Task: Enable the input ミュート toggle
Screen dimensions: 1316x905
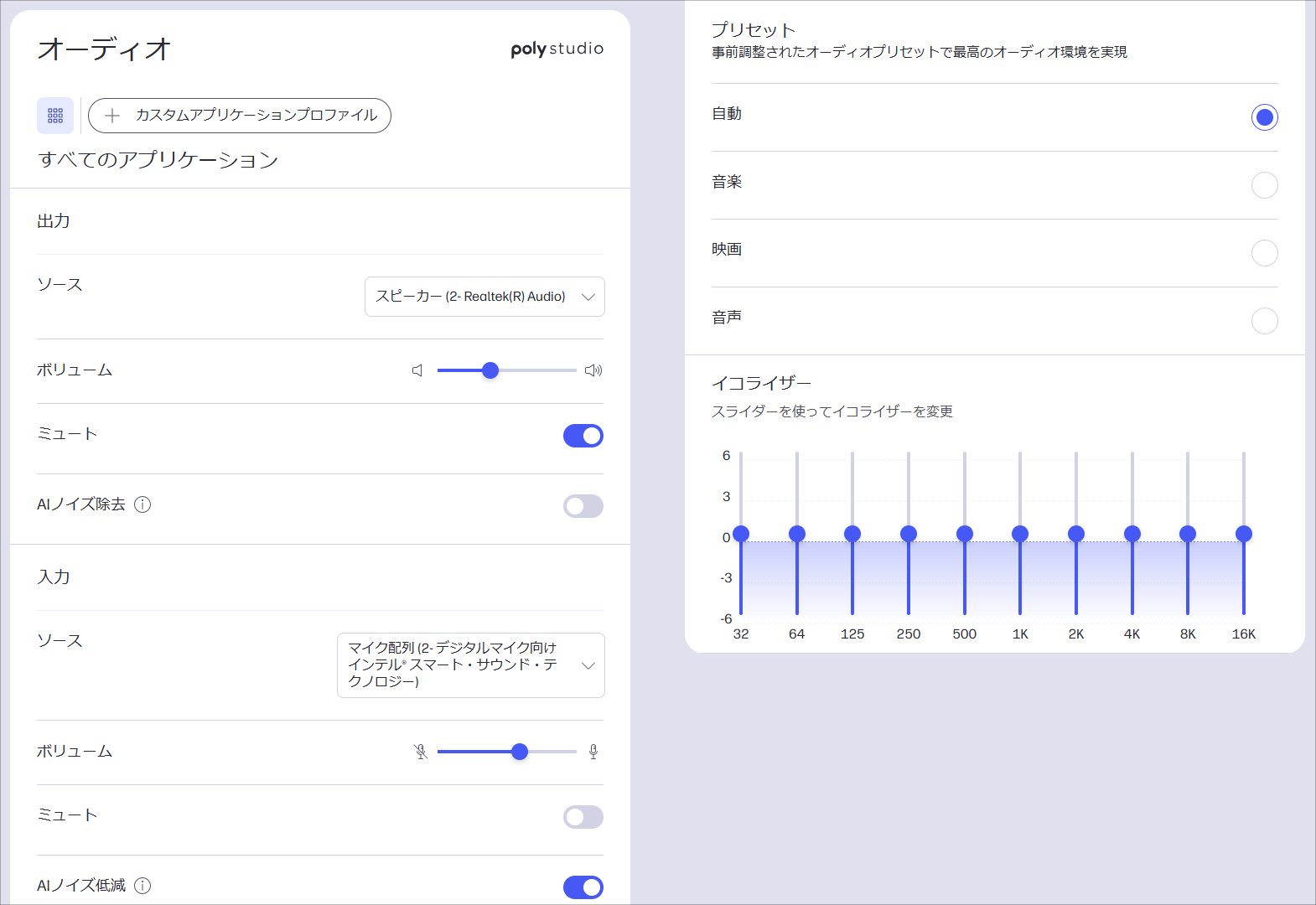Action: (583, 817)
